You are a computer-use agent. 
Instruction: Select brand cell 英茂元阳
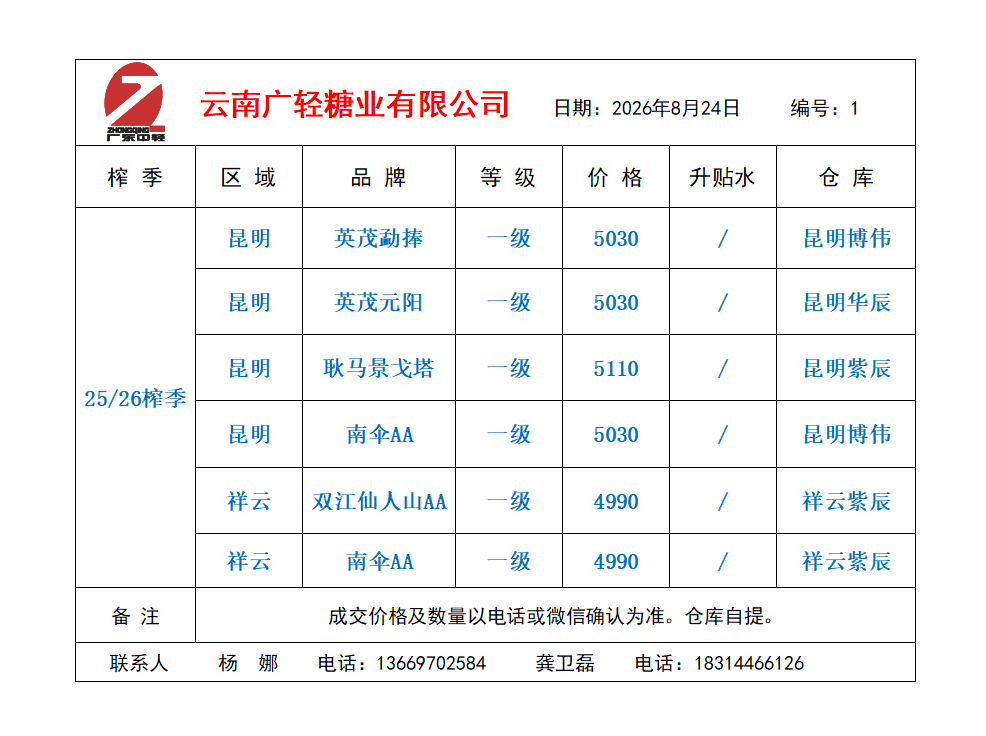pos(379,303)
